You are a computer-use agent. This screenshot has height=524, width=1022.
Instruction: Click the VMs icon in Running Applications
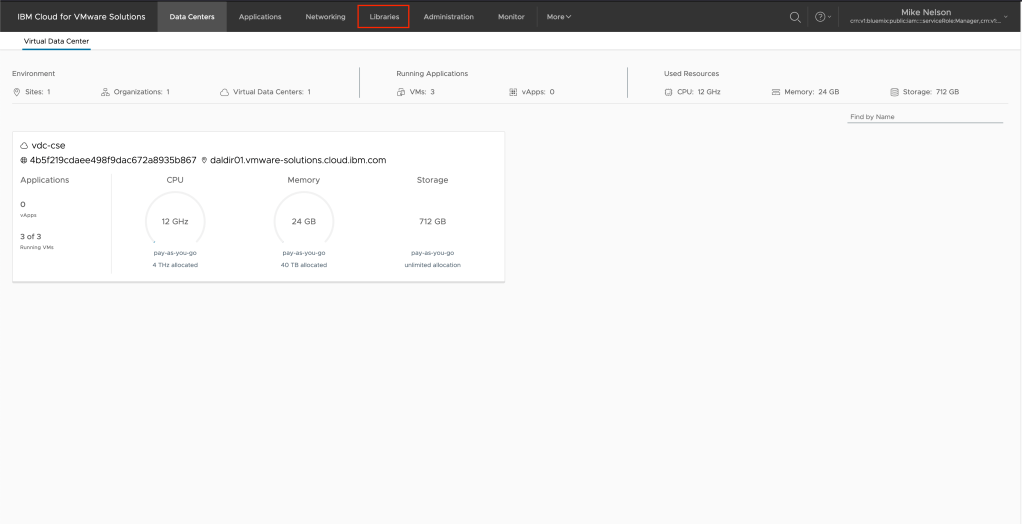click(x=401, y=92)
